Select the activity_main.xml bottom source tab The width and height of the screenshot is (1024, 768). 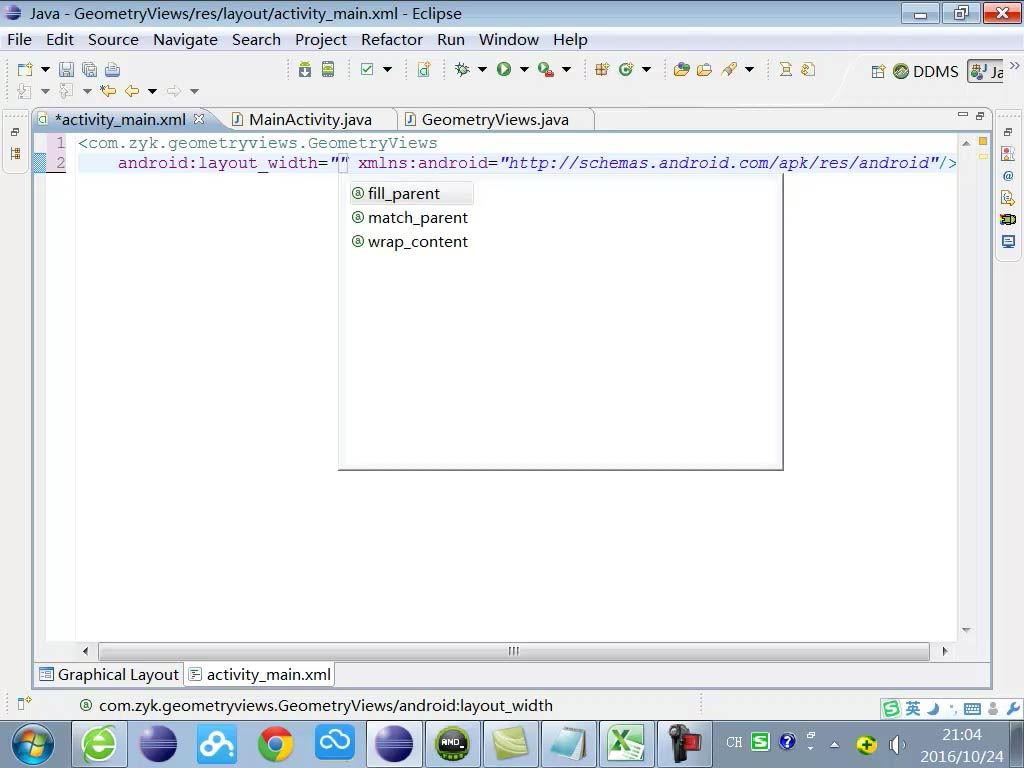(x=260, y=675)
